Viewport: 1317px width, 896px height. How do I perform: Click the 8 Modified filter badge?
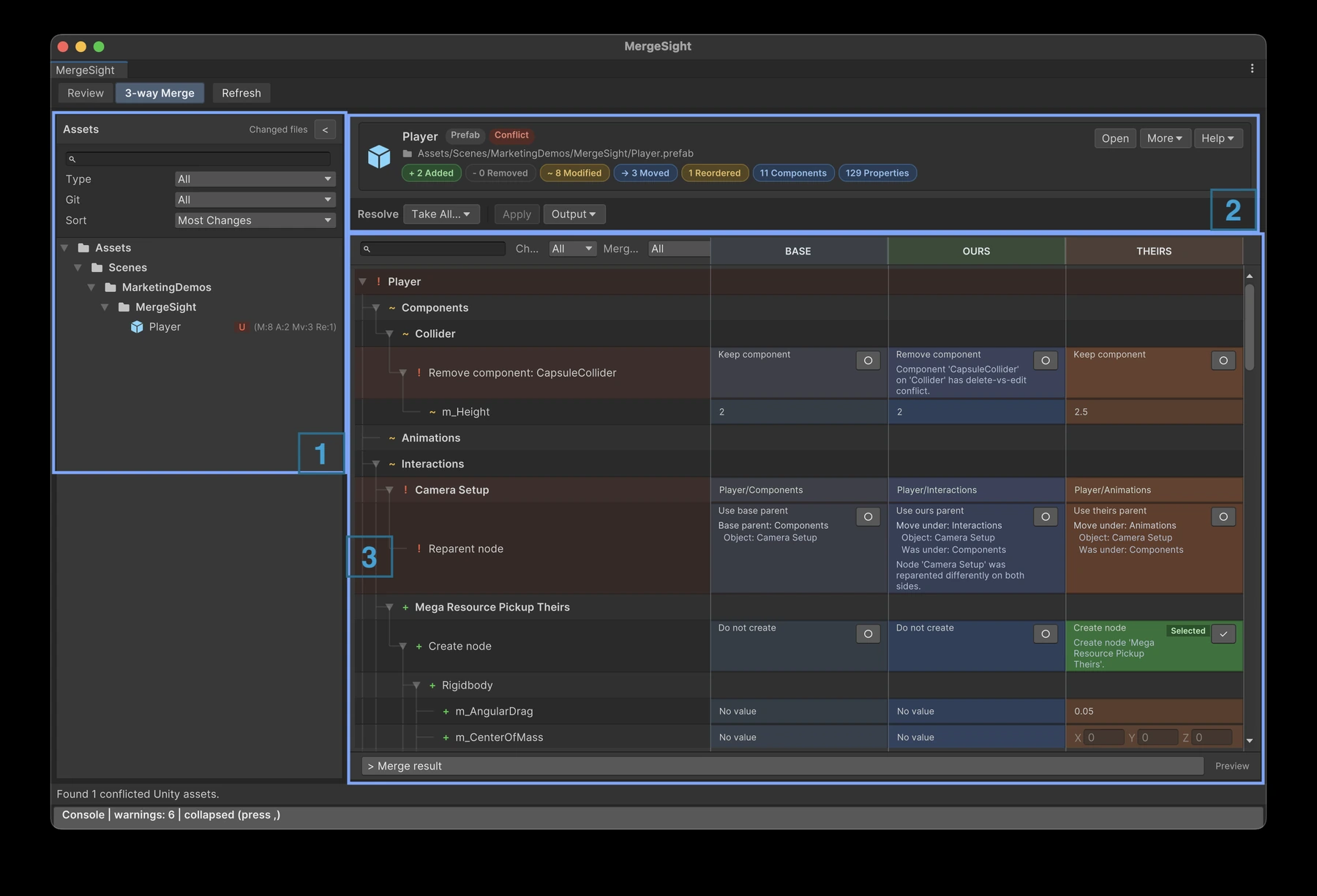pyautogui.click(x=574, y=173)
